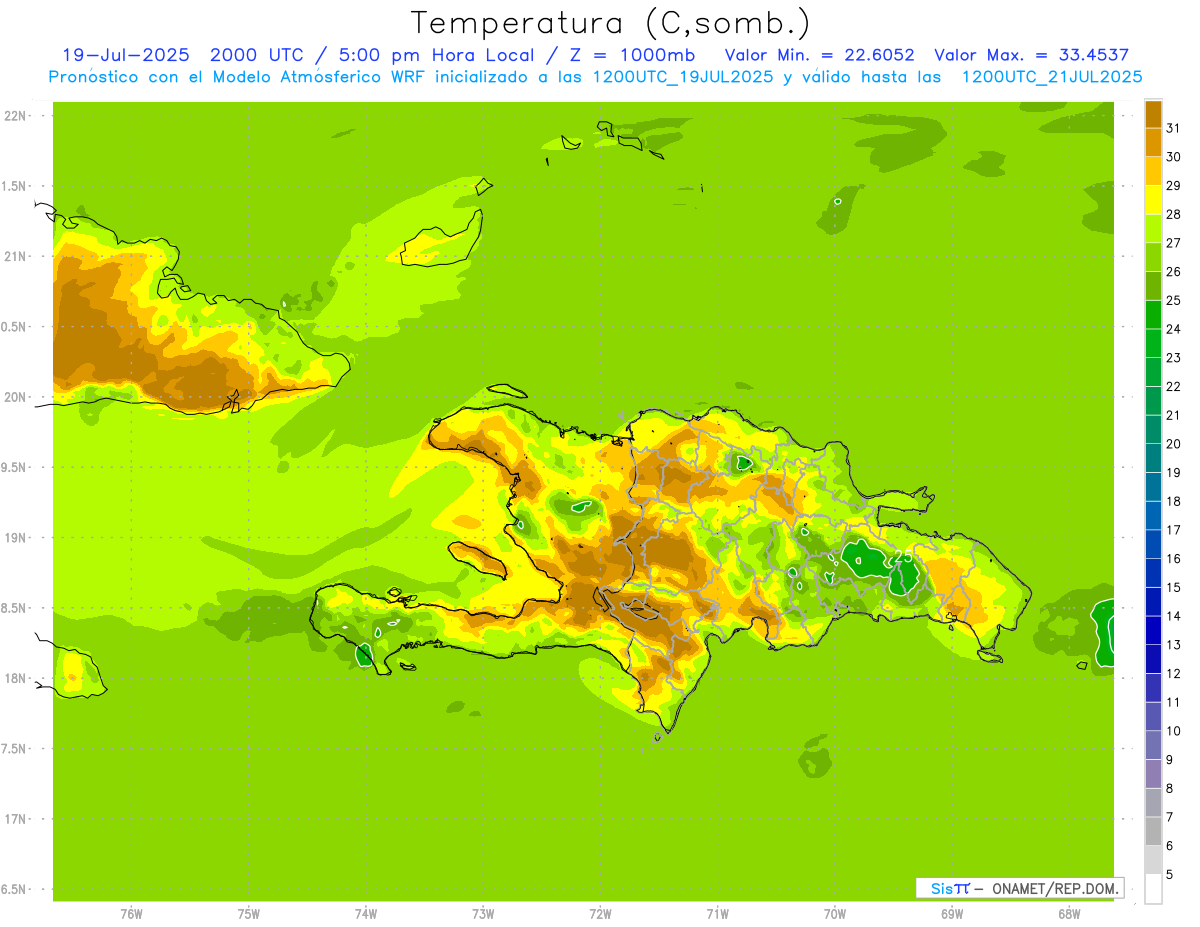The width and height of the screenshot is (1200, 927).
Task: Pick the blue legend band between 15 and 16
Action: pos(1153,573)
